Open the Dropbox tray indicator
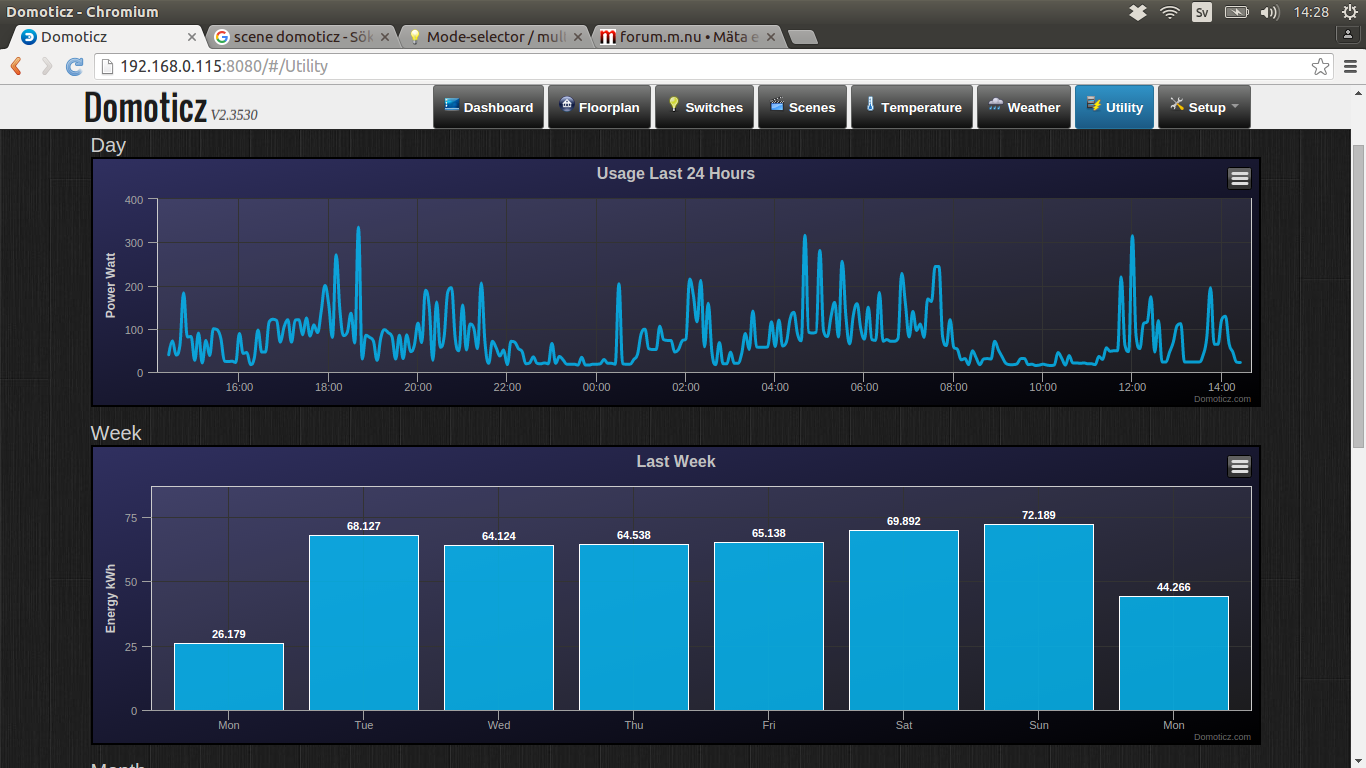Viewport: 1366px width, 768px height. tap(1138, 12)
